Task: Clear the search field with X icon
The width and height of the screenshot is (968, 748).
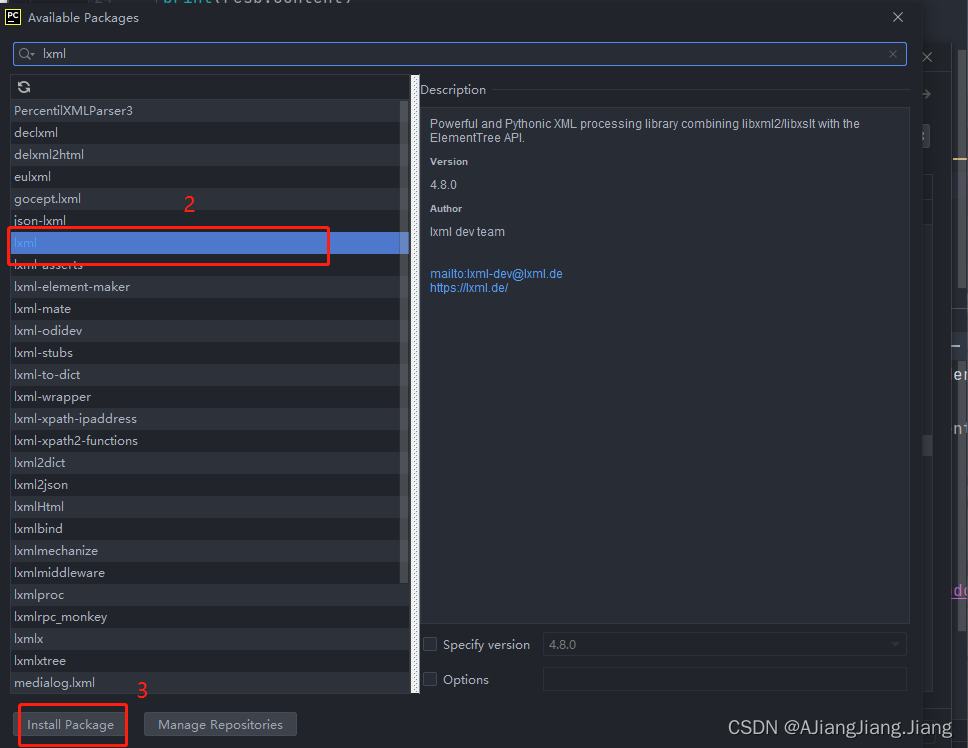Action: [893, 54]
